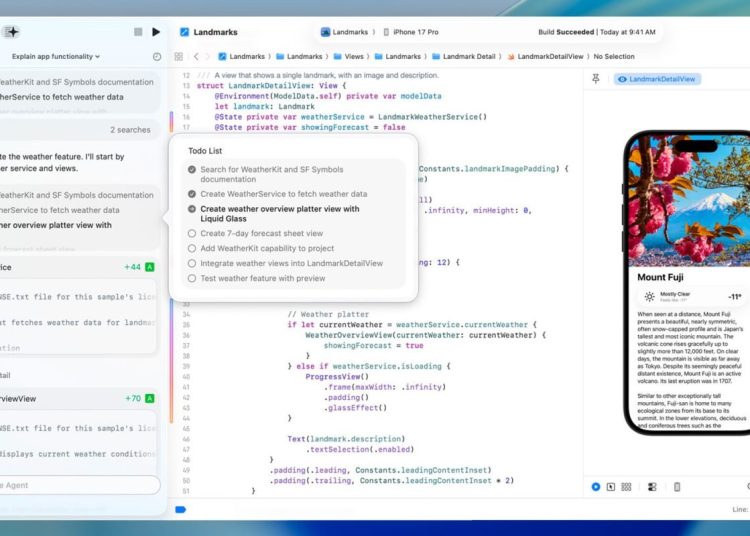
Task: Toggle 'Create 7-day forecast sheet view' todo
Action: point(192,233)
